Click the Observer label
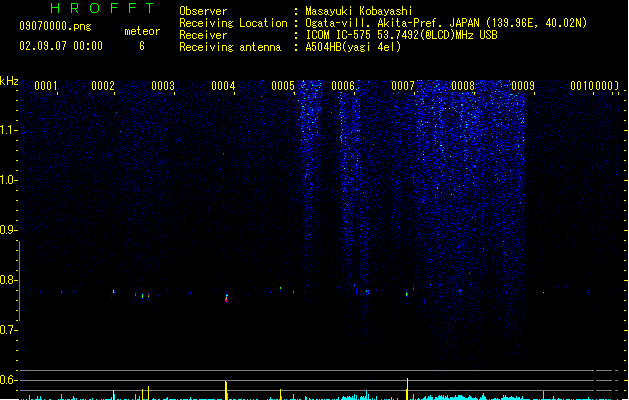The height and width of the screenshot is (400, 629). pyautogui.click(x=203, y=11)
